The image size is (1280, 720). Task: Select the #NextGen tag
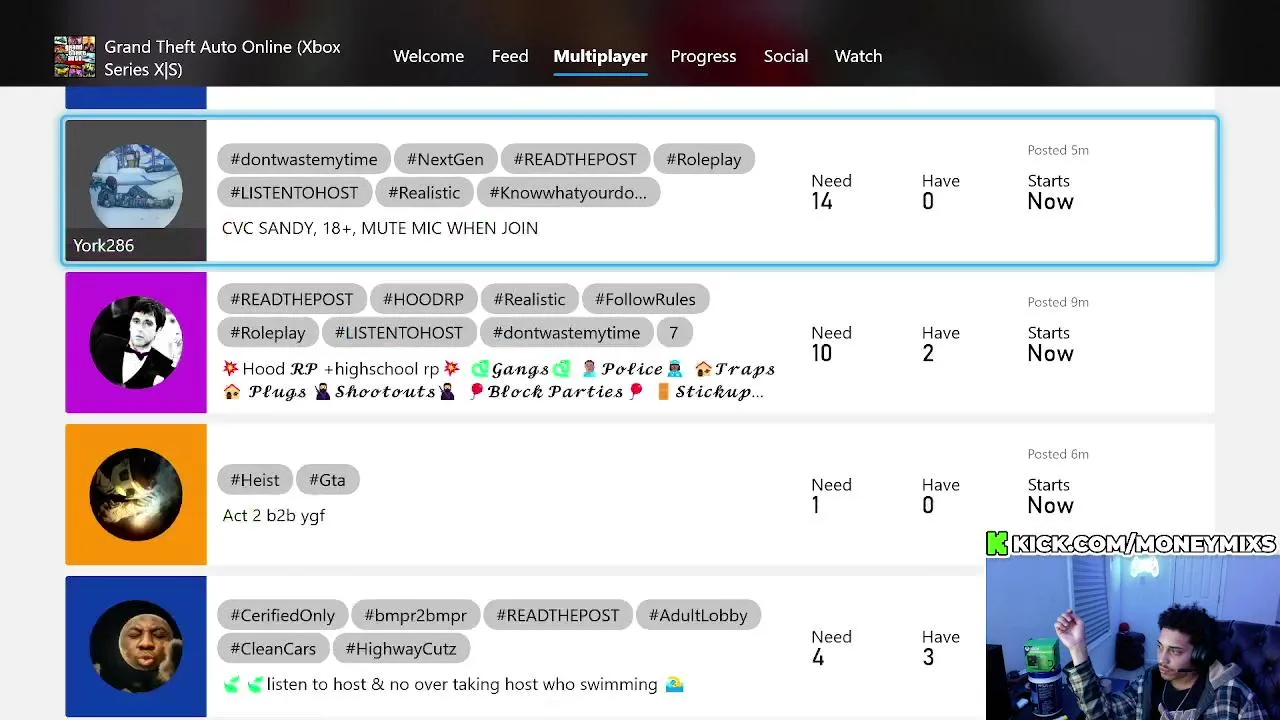coord(445,159)
